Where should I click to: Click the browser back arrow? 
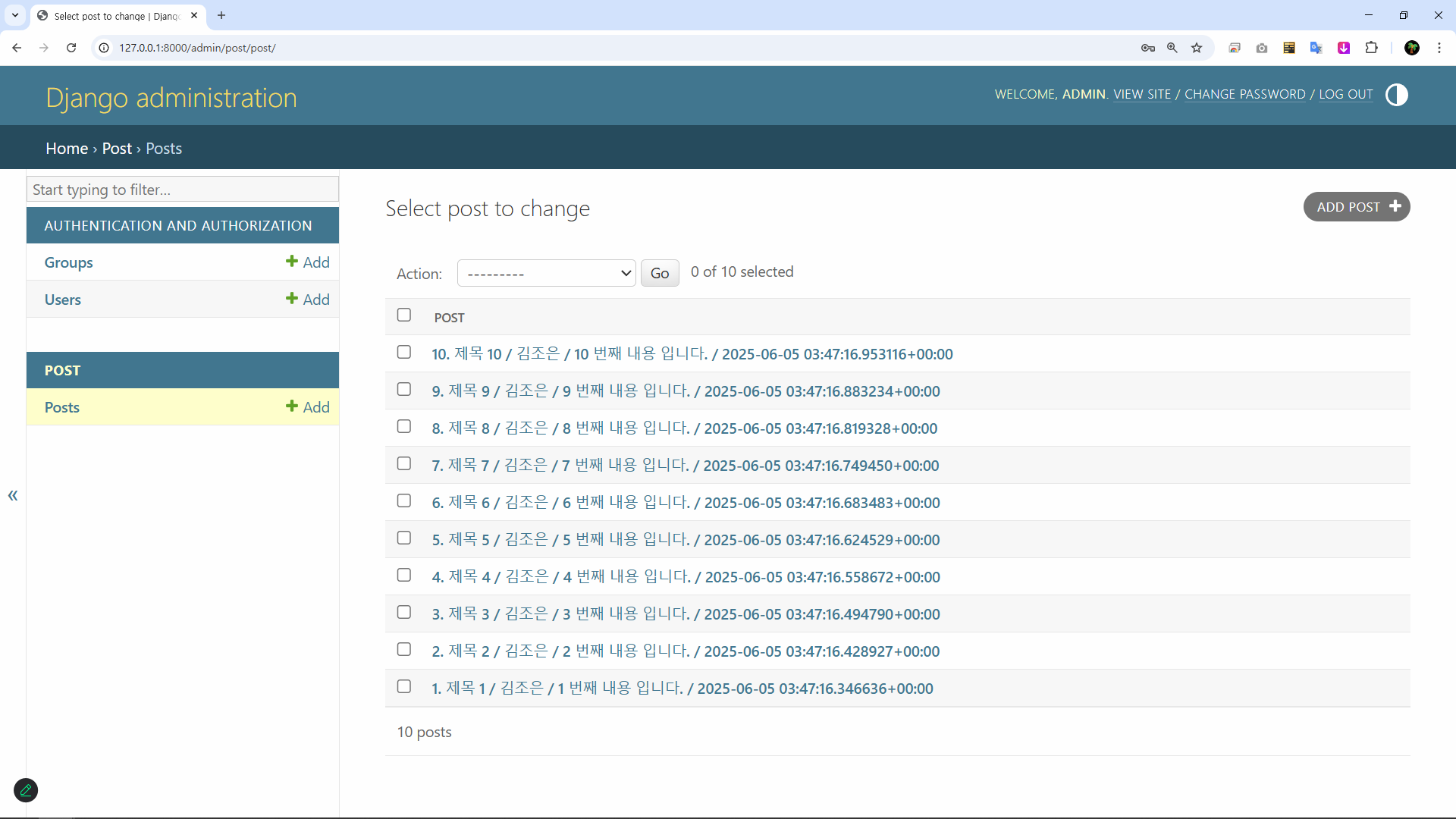17,48
